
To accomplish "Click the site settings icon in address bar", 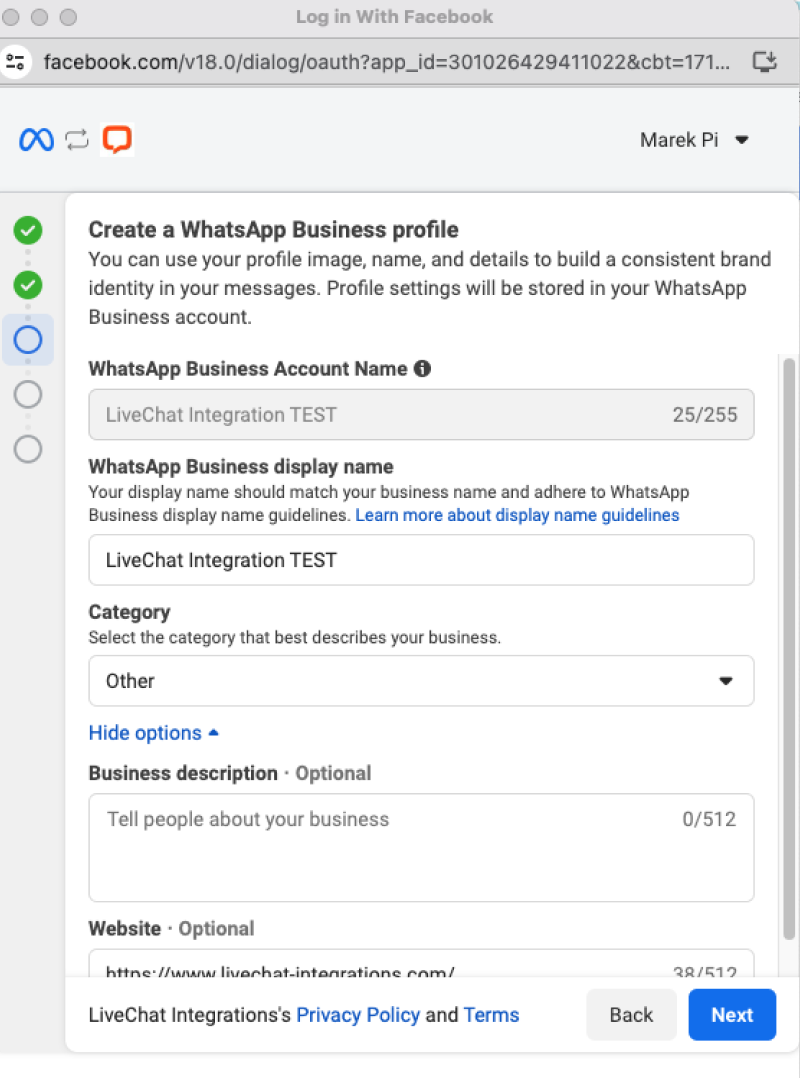I will coord(16,63).
